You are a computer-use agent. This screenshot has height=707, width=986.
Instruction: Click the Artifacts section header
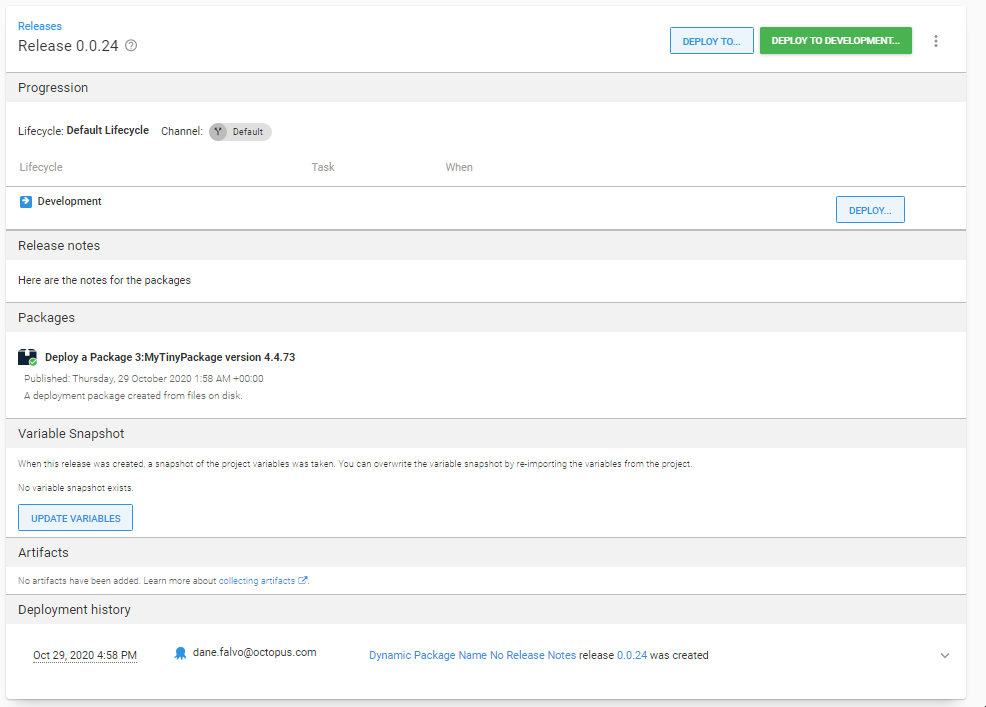485,552
